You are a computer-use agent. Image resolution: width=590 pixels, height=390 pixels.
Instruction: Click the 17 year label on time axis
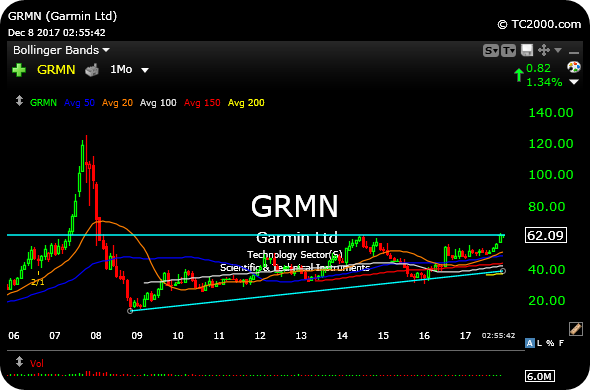click(x=465, y=335)
